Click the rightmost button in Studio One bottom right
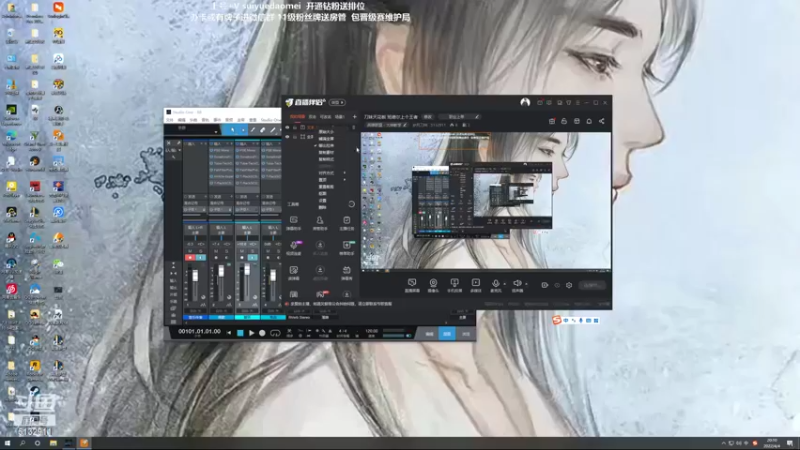 (466, 334)
